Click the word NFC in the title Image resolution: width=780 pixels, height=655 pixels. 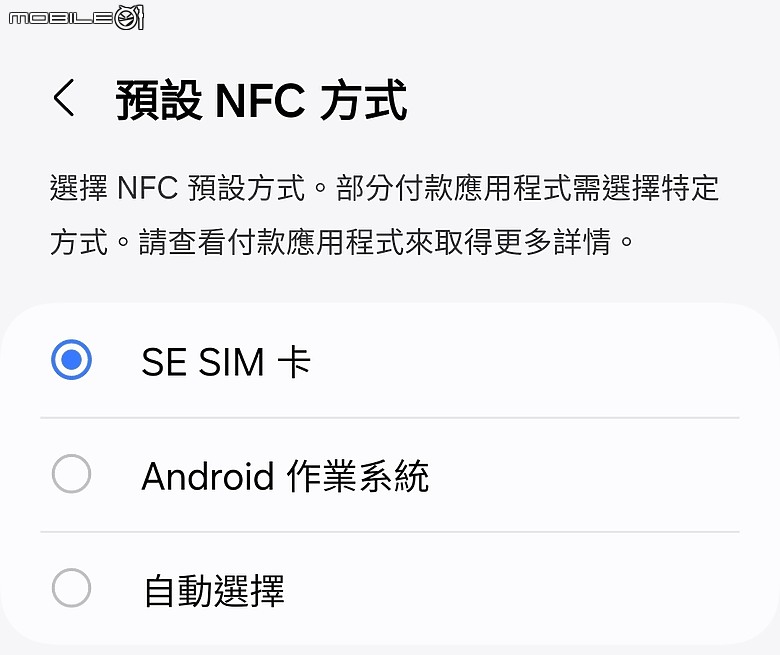coord(260,101)
